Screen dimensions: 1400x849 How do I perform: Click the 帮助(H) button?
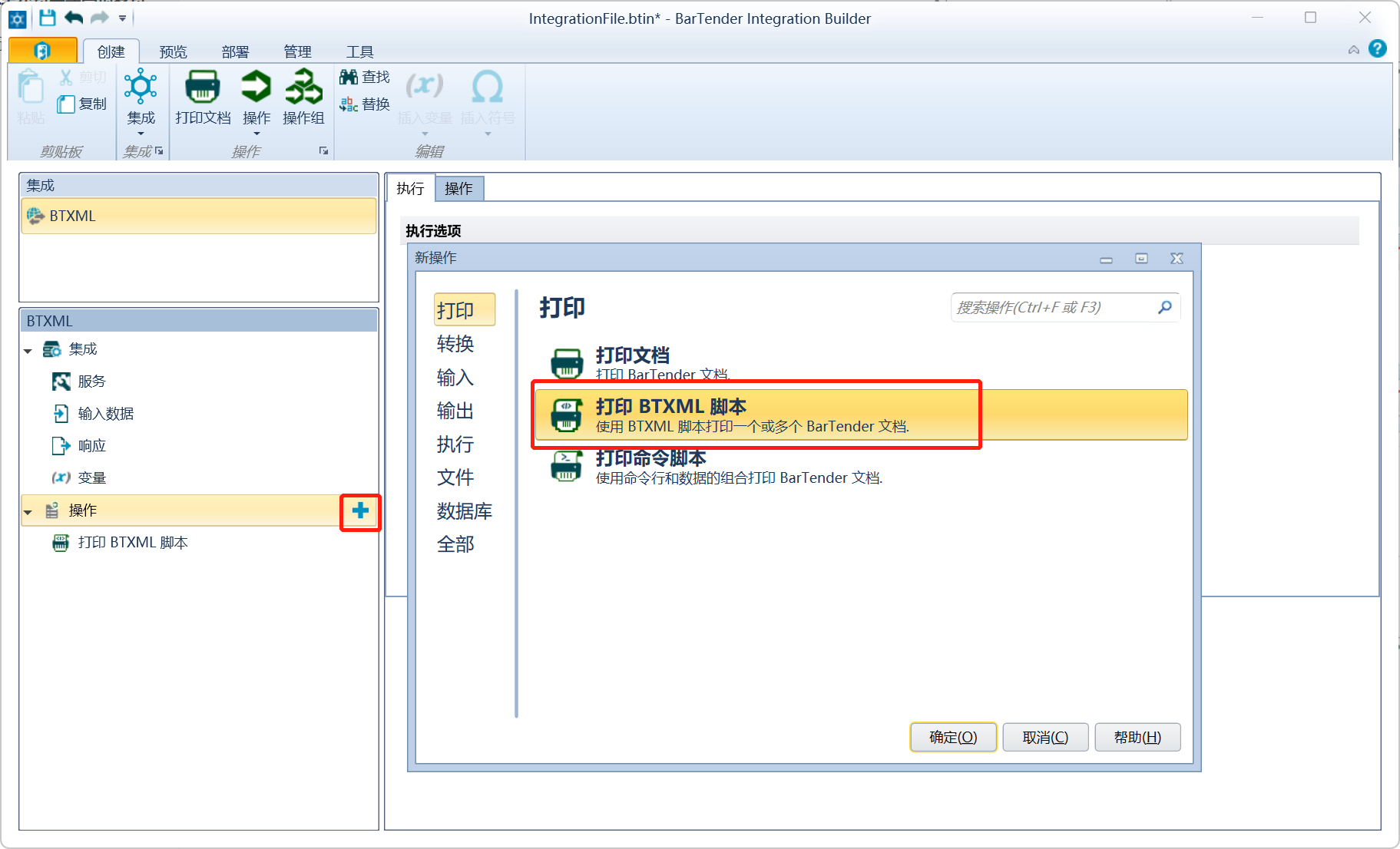pos(1137,738)
